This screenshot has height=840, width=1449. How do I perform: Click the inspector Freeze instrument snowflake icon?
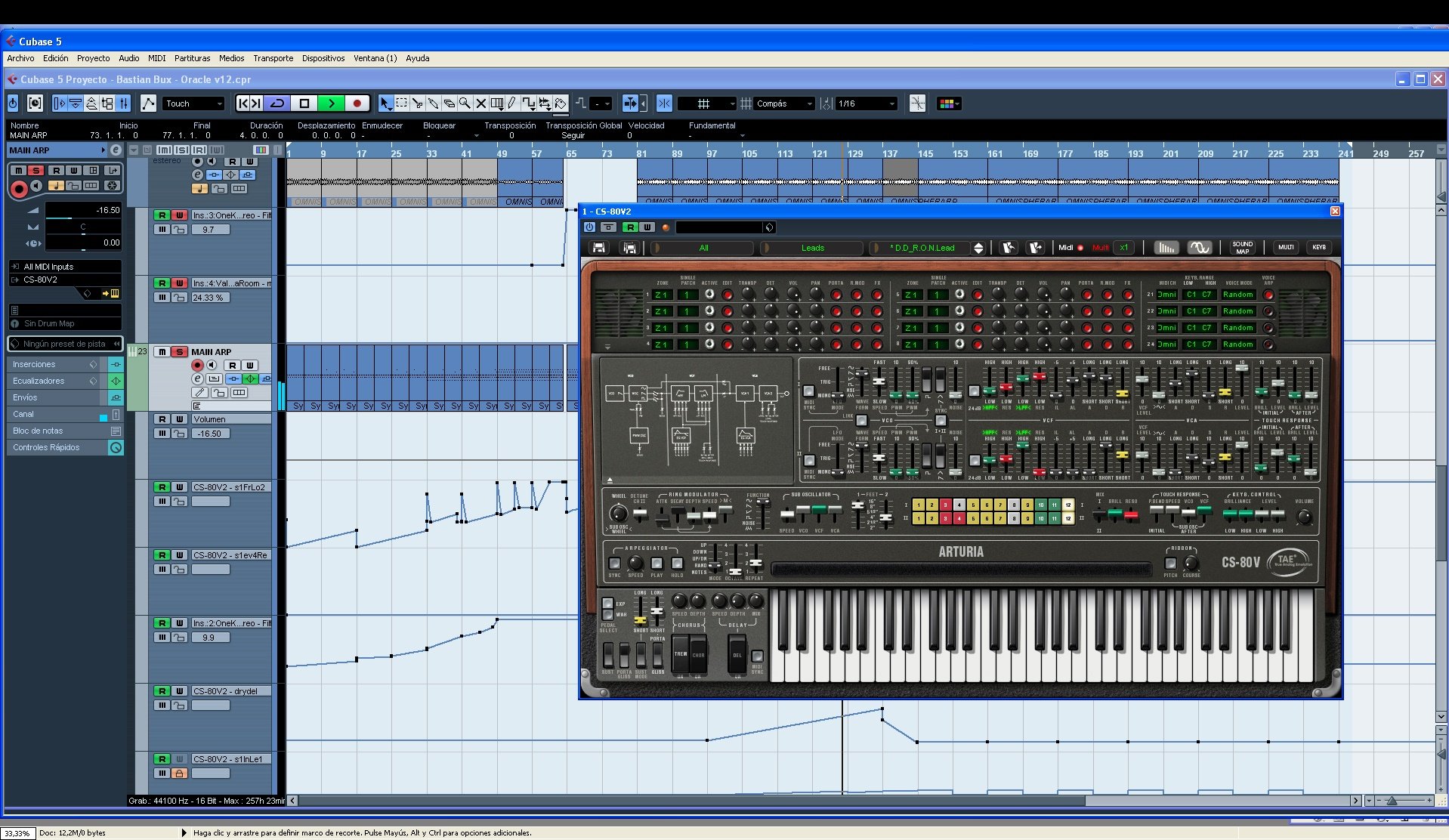[x=112, y=185]
